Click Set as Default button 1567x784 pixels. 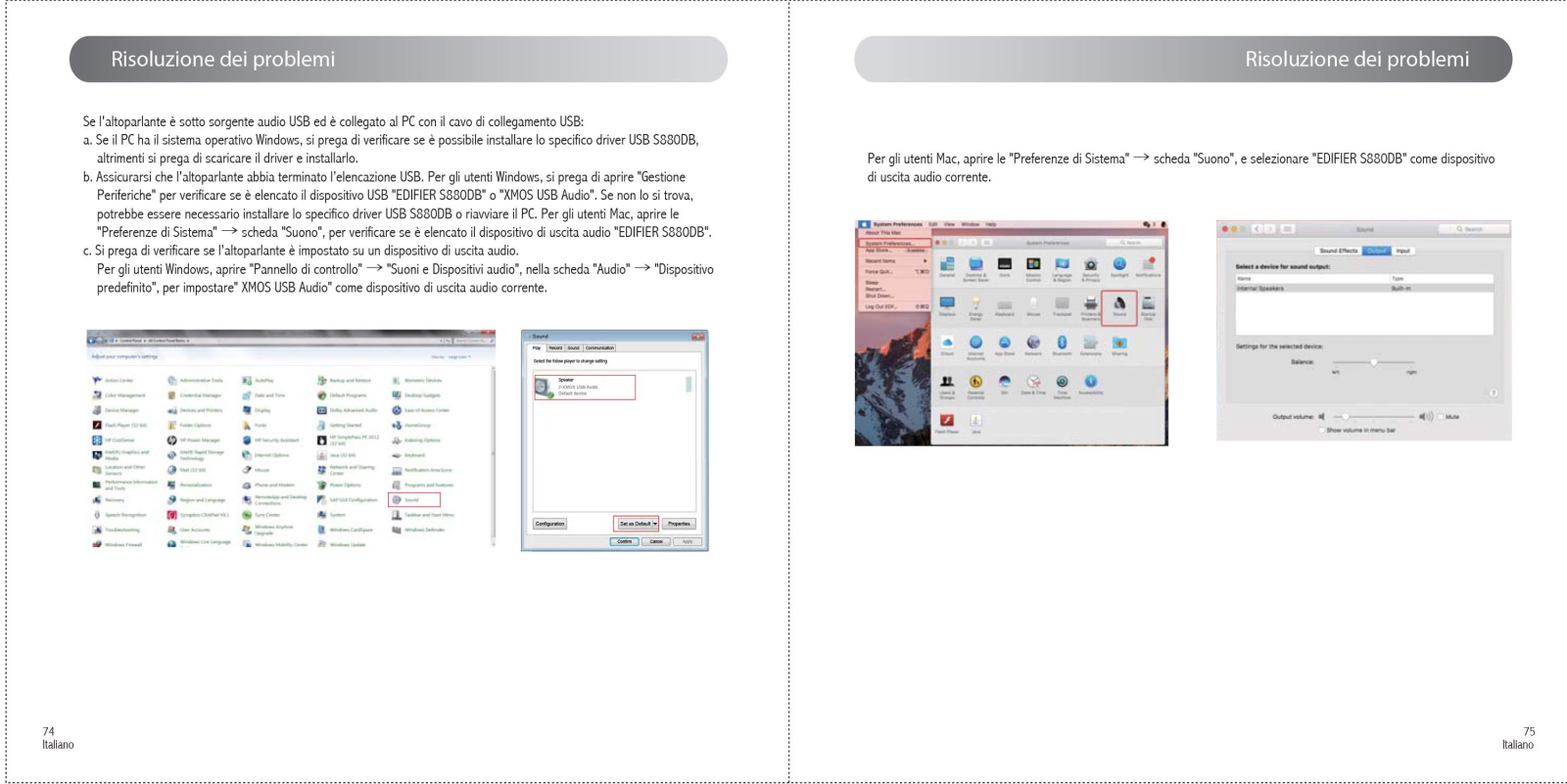(x=636, y=524)
